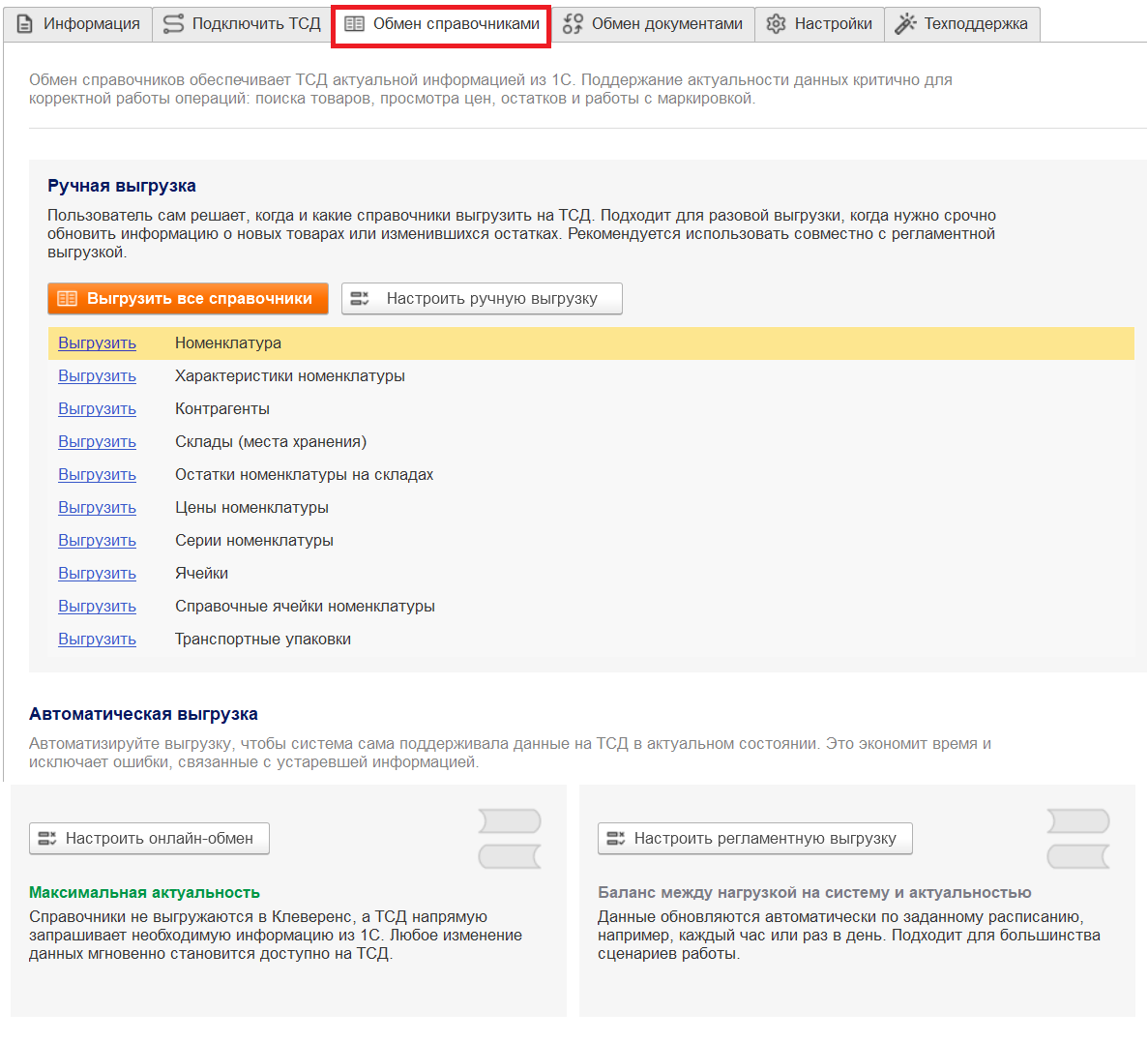The width and height of the screenshot is (1148, 1042).
Task: Click book icon in Выгрузить все справочники button
Action: (x=68, y=299)
